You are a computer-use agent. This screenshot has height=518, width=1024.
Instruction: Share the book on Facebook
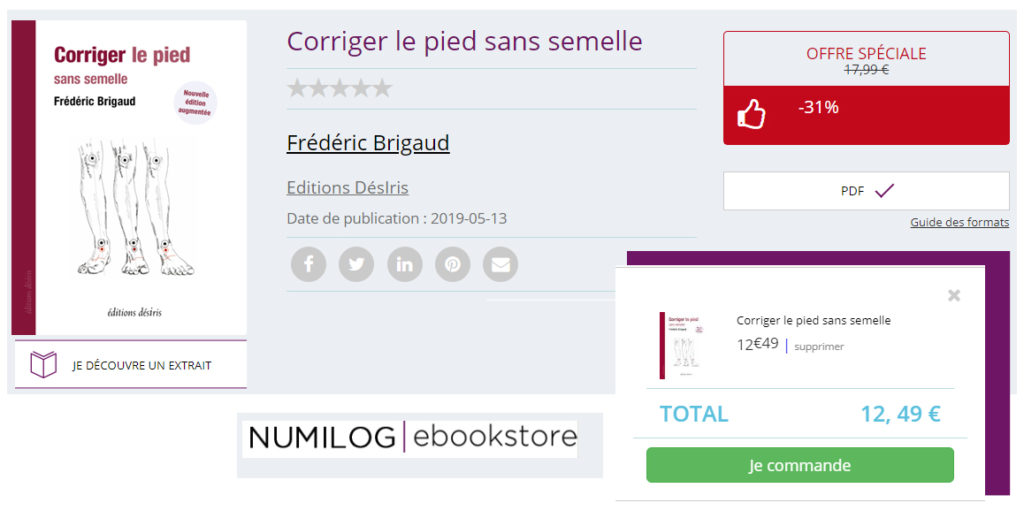point(308,265)
